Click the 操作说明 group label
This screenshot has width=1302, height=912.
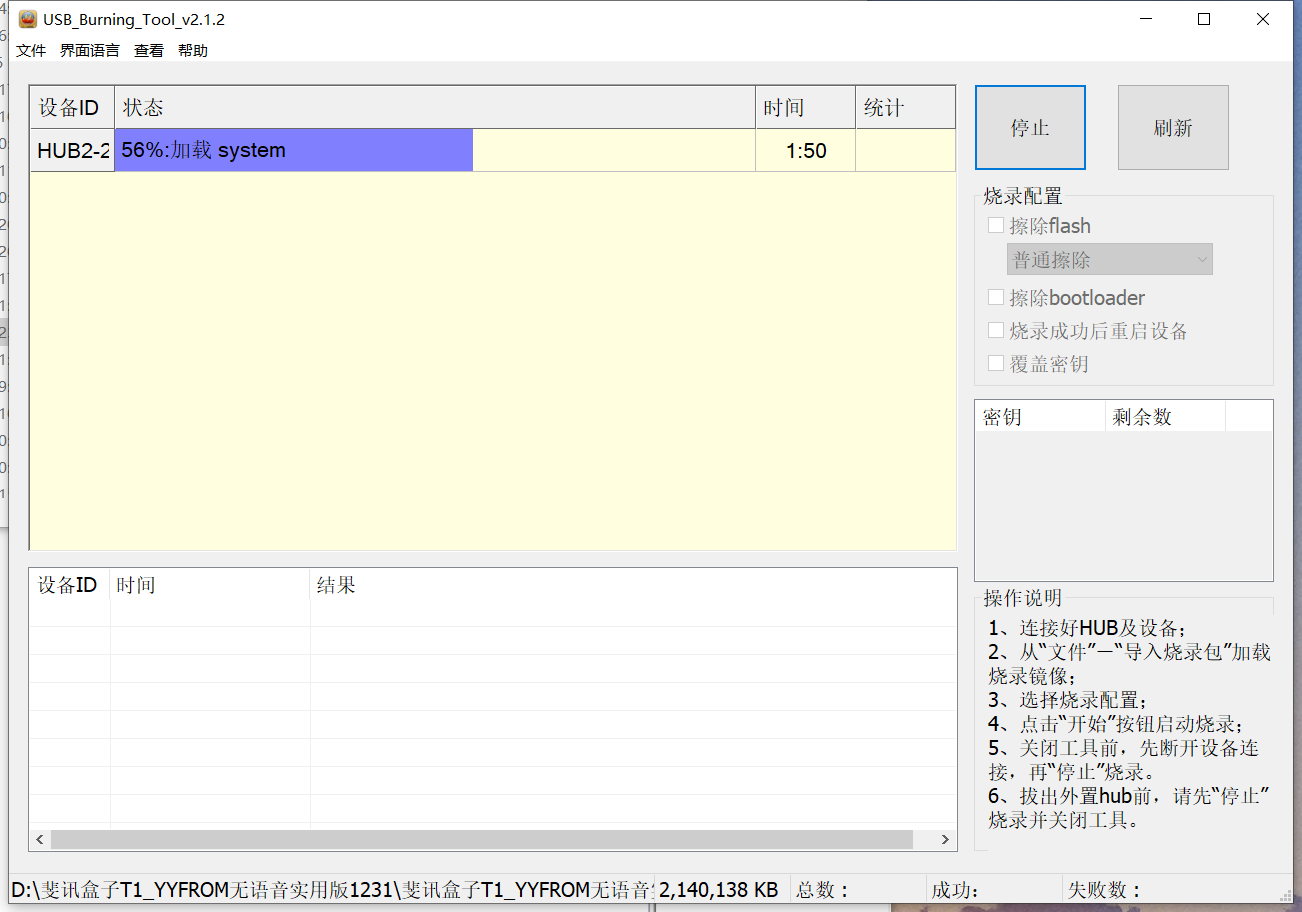(1023, 598)
